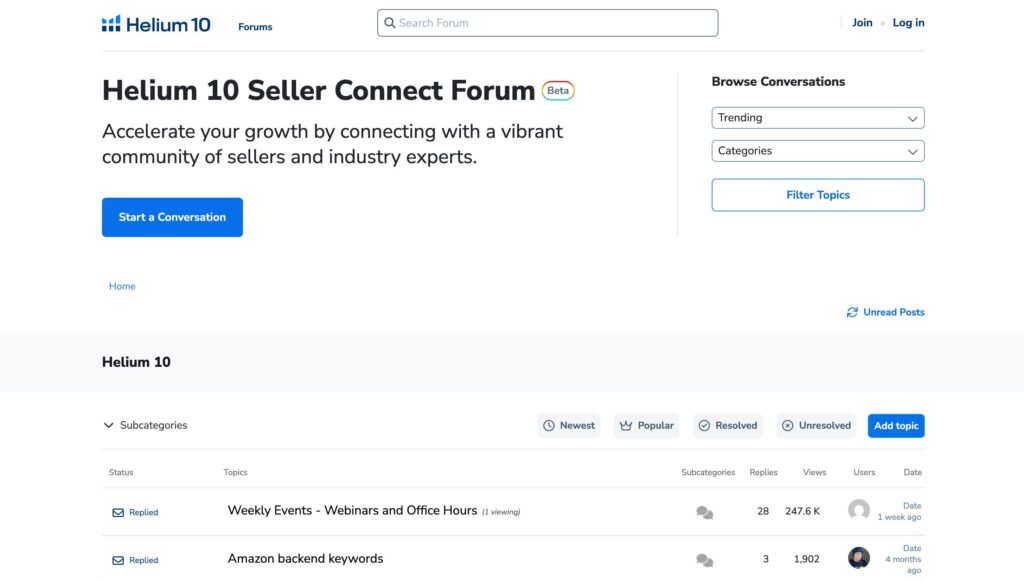Click the Helium 10 logo

(x=156, y=24)
